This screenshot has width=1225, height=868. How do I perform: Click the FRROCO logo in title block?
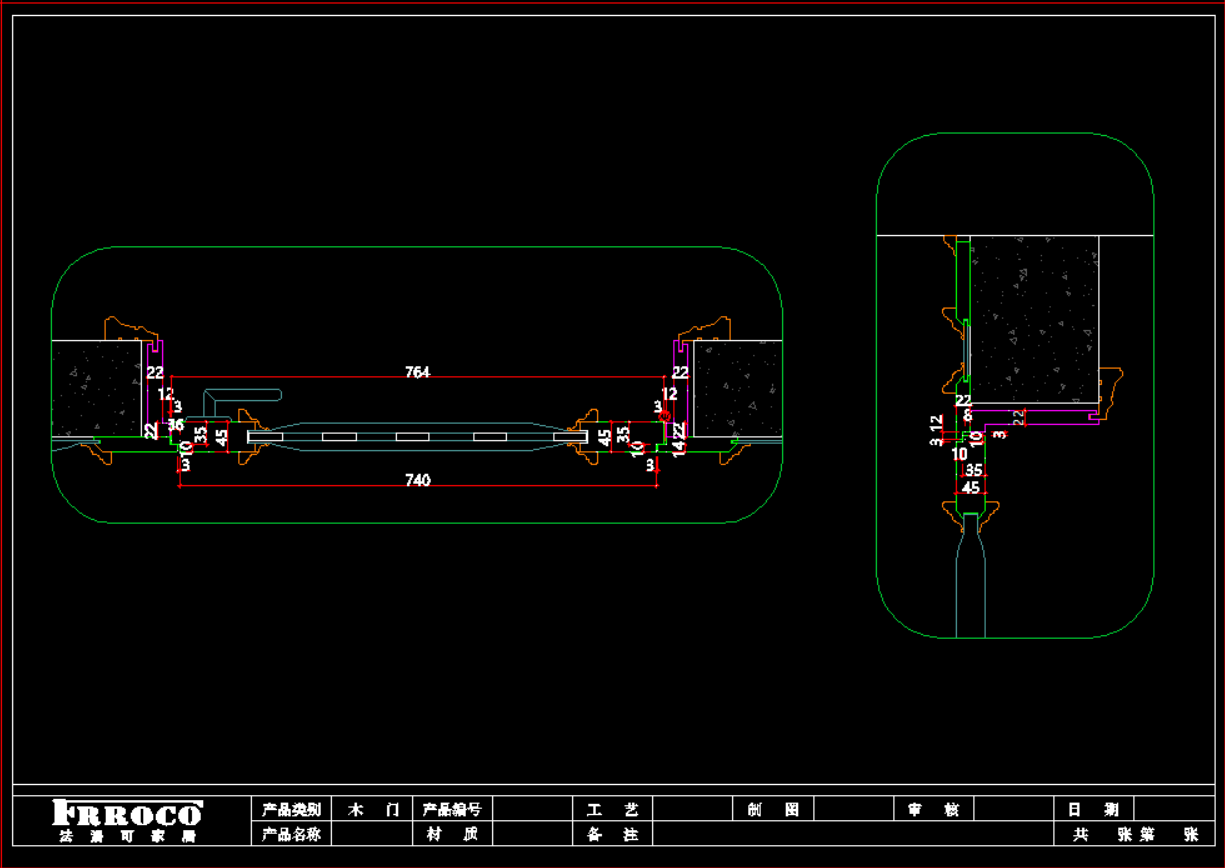point(127,813)
